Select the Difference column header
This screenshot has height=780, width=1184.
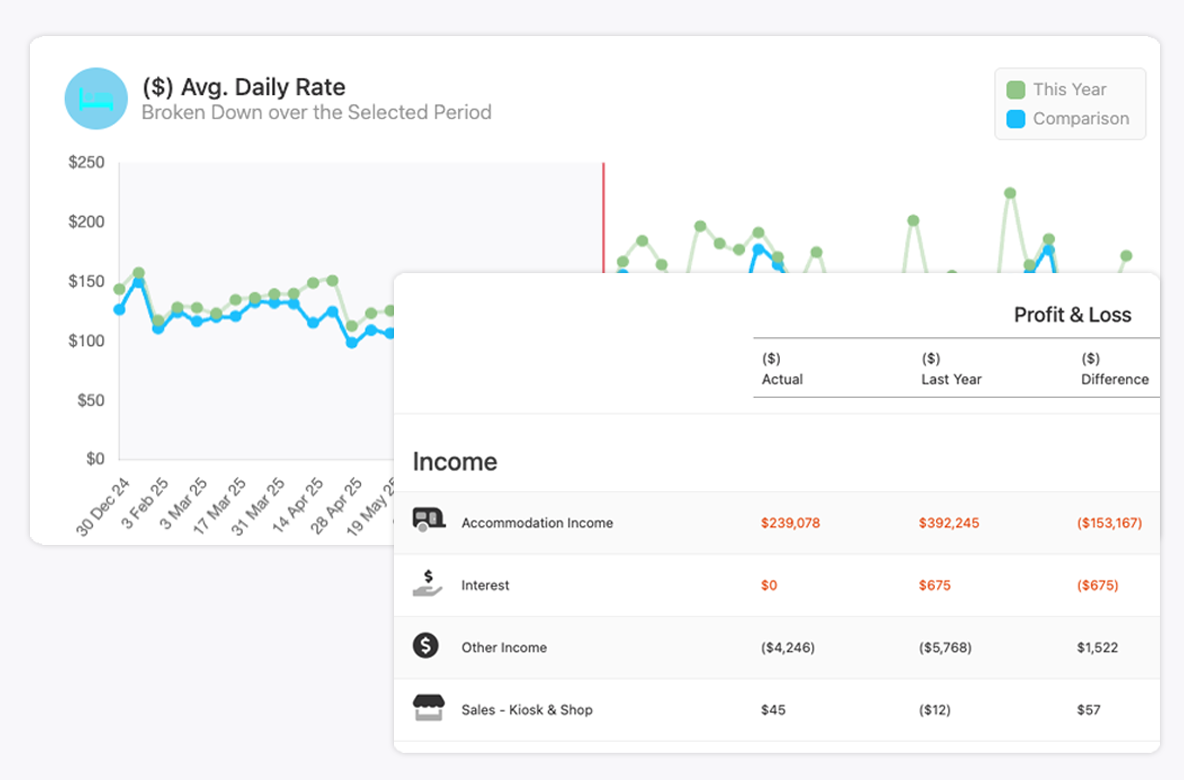[1114, 369]
